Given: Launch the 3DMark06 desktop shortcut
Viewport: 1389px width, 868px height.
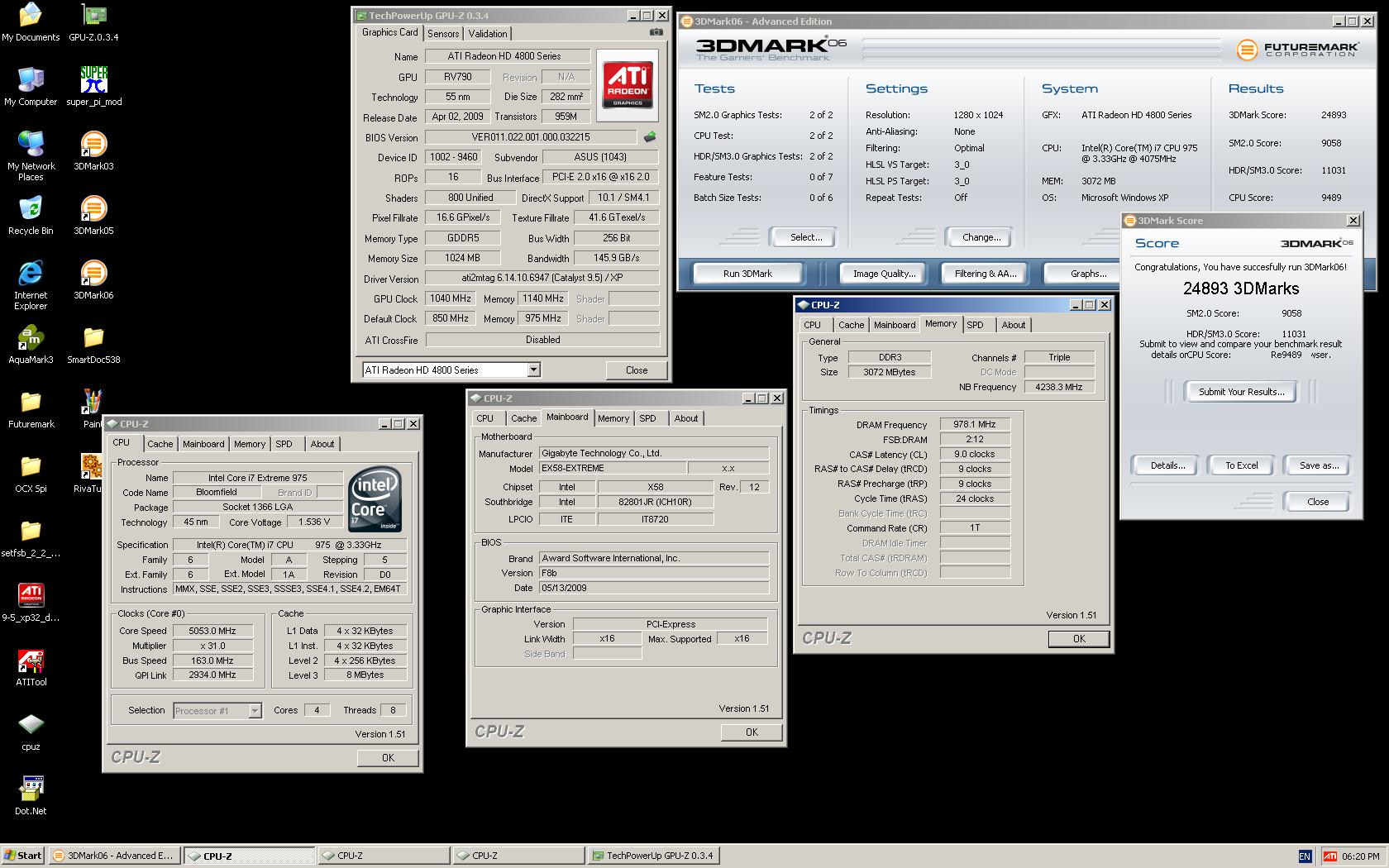Looking at the screenshot, I should point(93,280).
